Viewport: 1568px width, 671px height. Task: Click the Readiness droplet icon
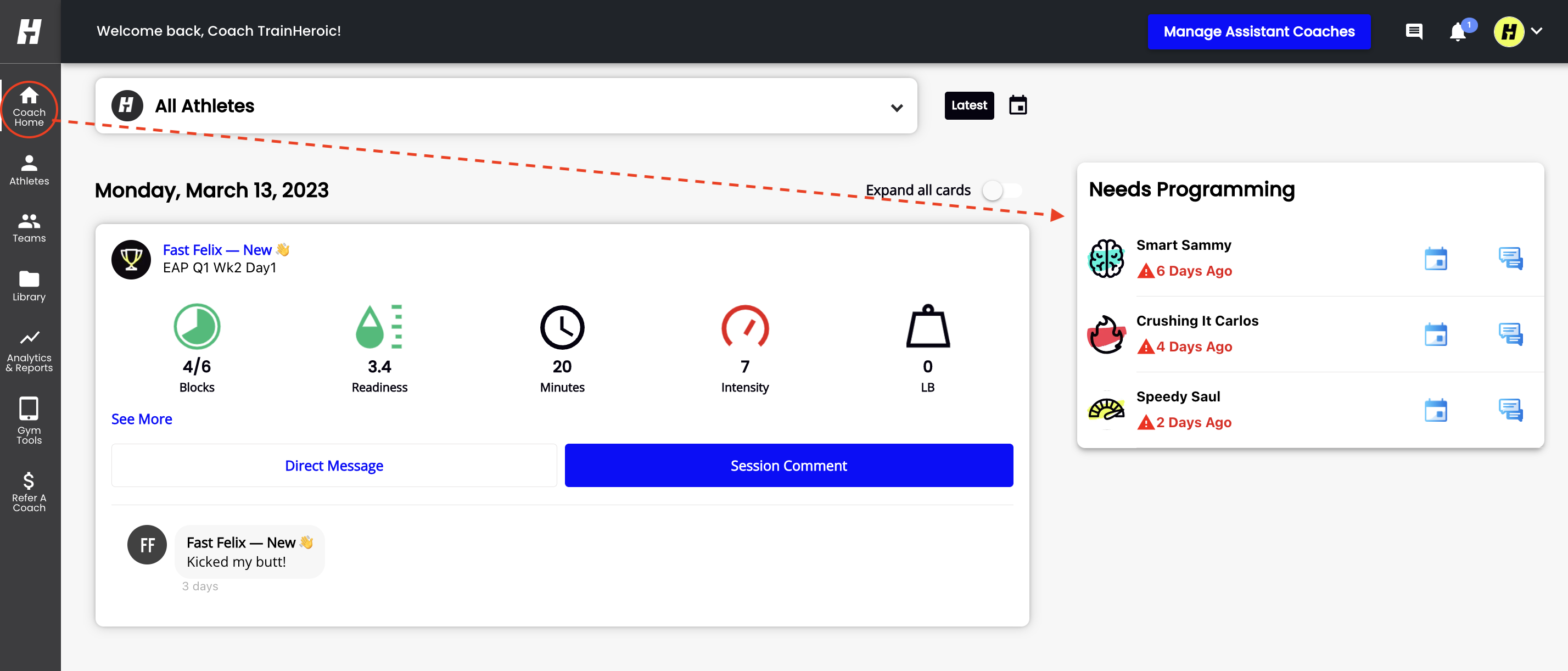[379, 326]
